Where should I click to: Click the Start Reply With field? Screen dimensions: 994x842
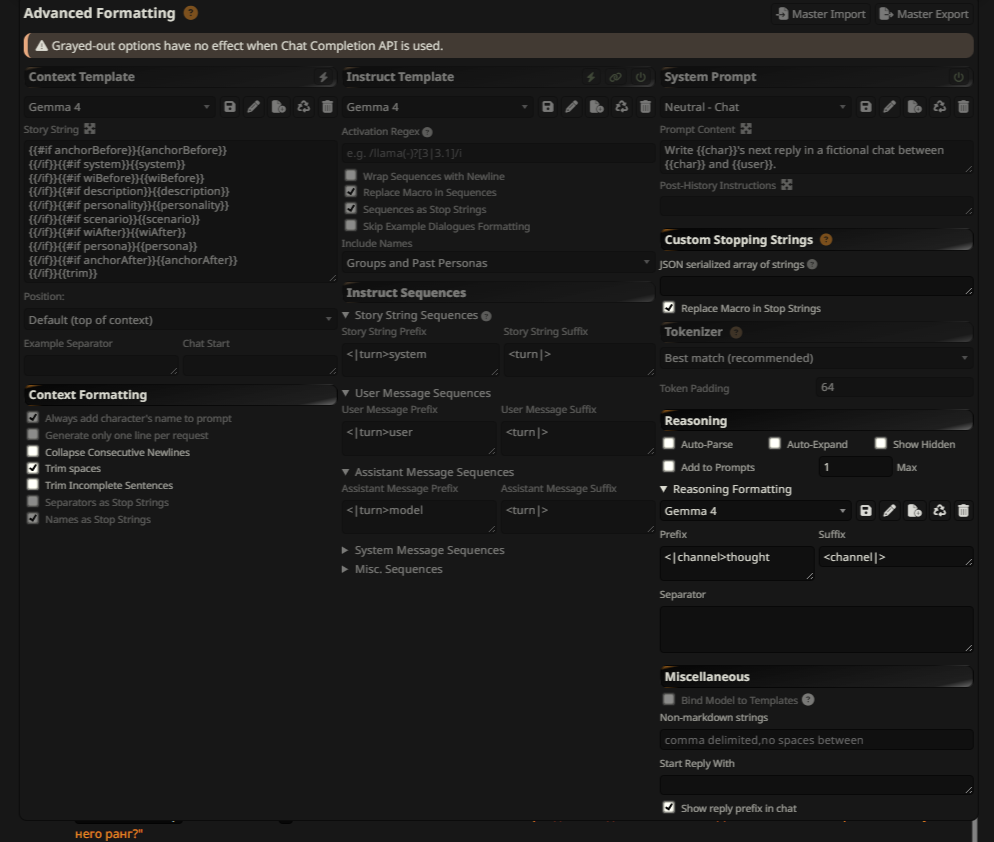(816, 785)
